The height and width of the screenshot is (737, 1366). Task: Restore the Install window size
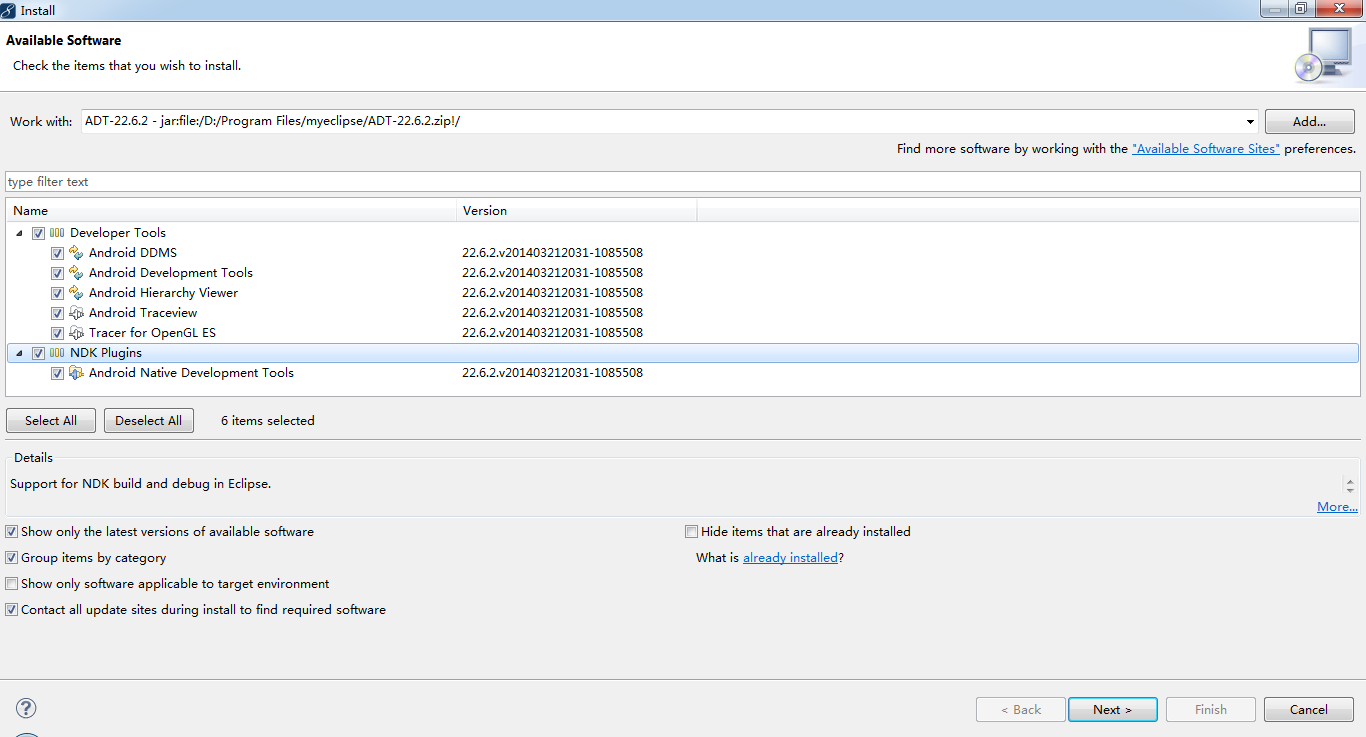tap(1300, 9)
